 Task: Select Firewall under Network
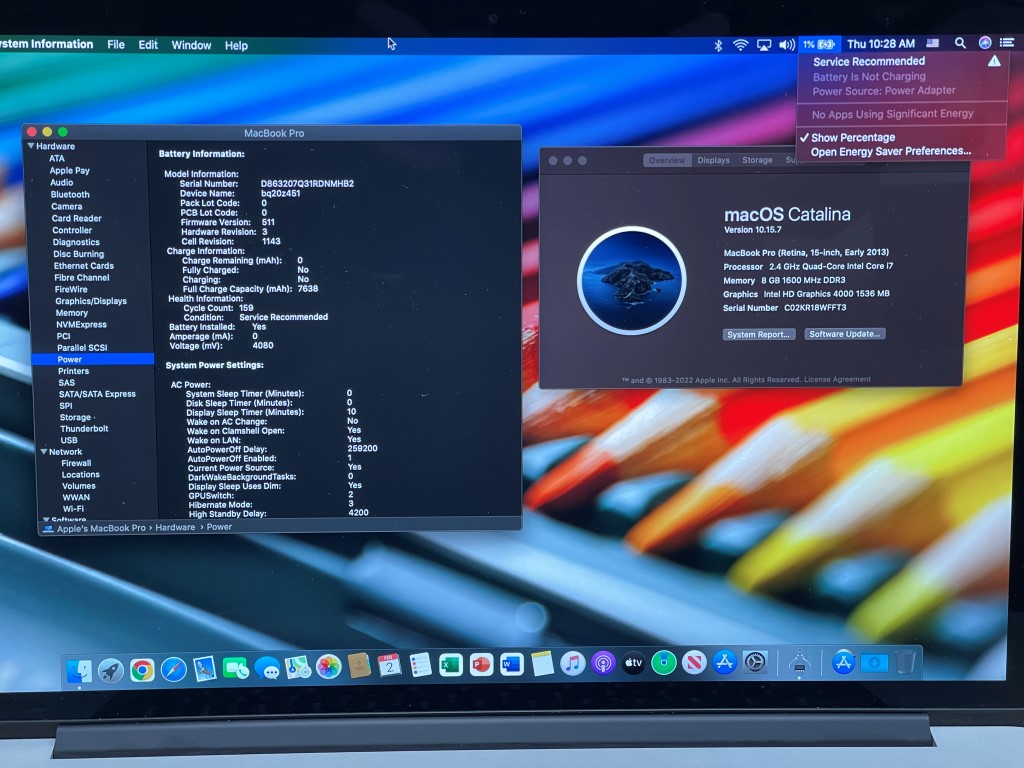tap(76, 463)
